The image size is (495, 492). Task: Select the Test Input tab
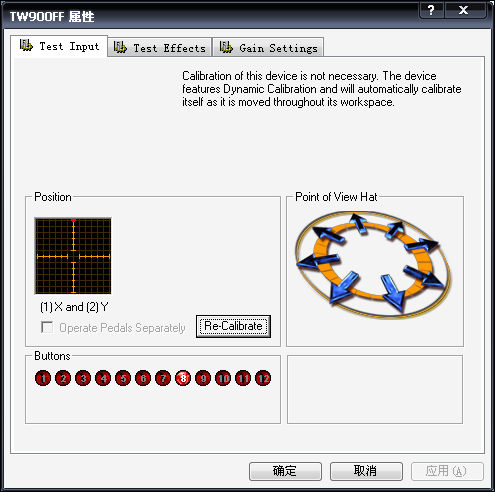59,46
